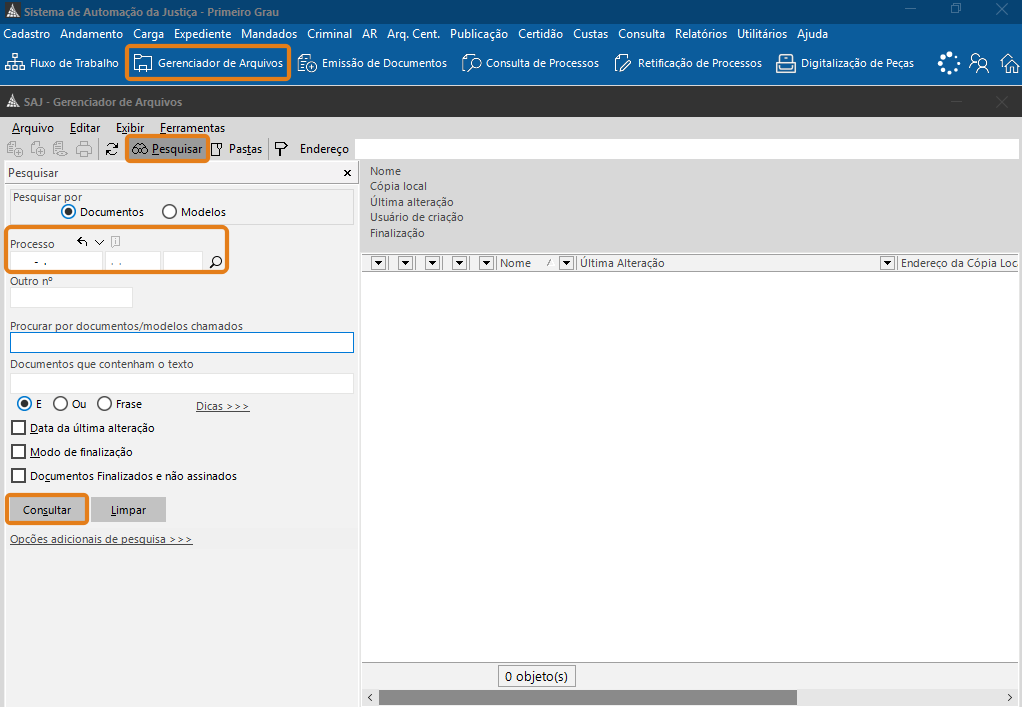Choose the Ou search operator
The width and height of the screenshot is (1022, 707).
[61, 404]
